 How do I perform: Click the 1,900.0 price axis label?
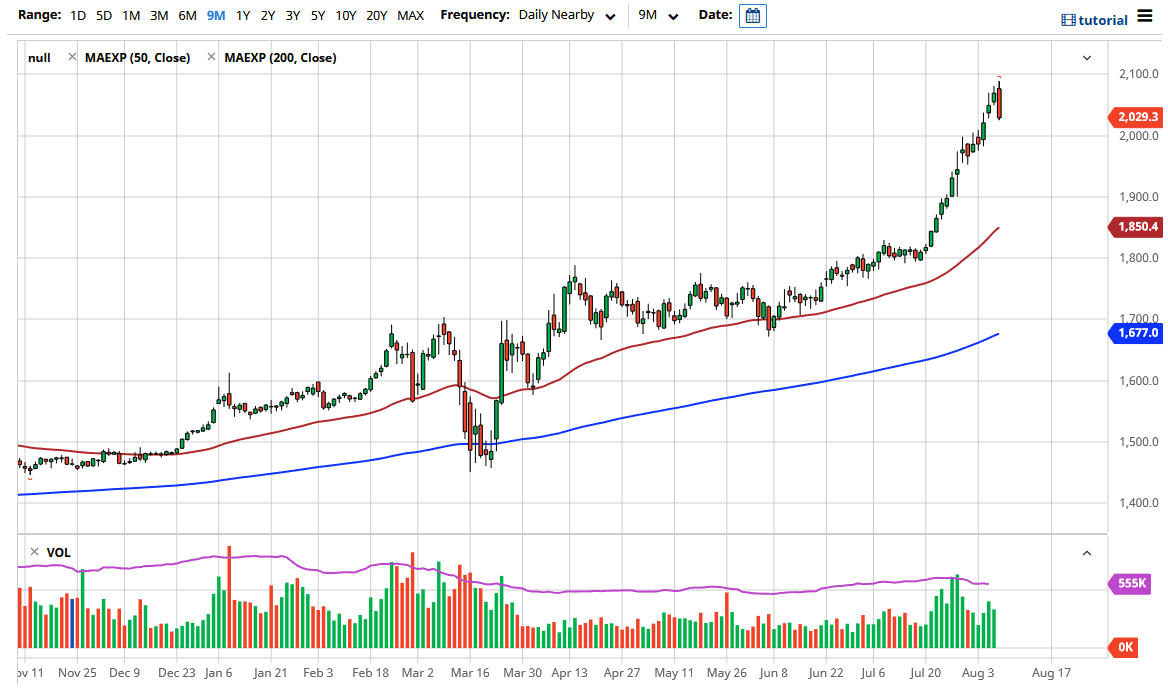tap(1139, 197)
